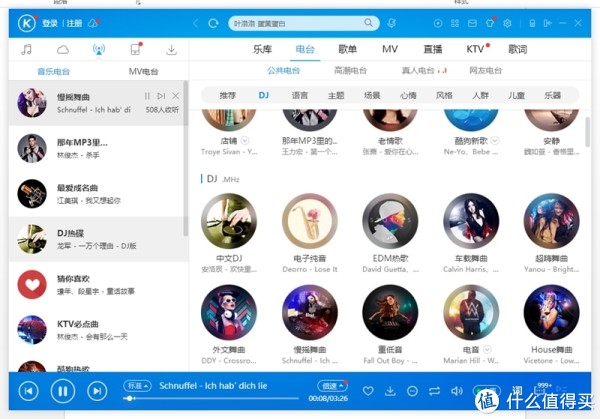Open the 直播 tab
The image size is (600, 419).
[432, 49]
